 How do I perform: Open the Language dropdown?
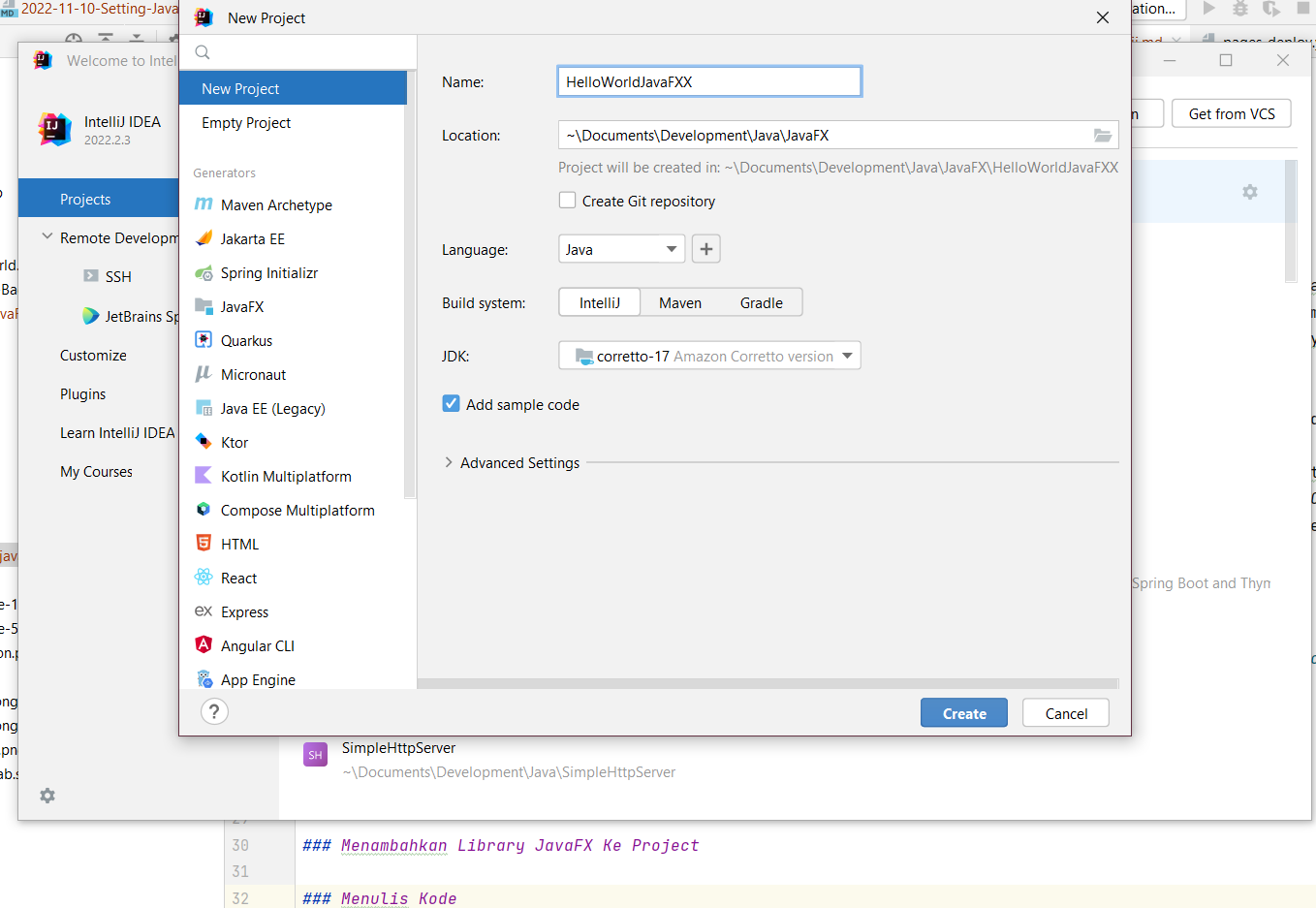click(622, 249)
